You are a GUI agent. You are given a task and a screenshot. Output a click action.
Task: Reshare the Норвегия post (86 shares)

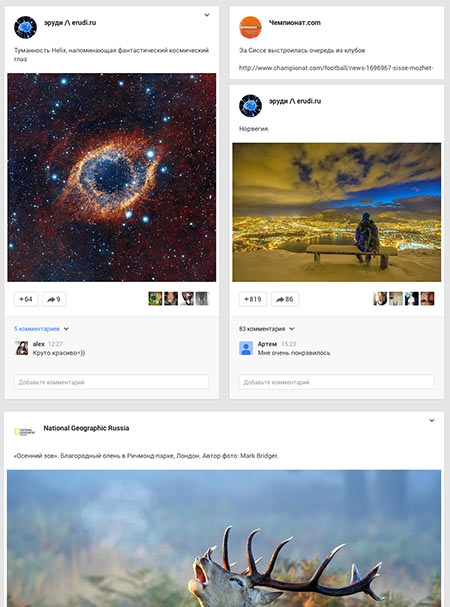(x=285, y=299)
